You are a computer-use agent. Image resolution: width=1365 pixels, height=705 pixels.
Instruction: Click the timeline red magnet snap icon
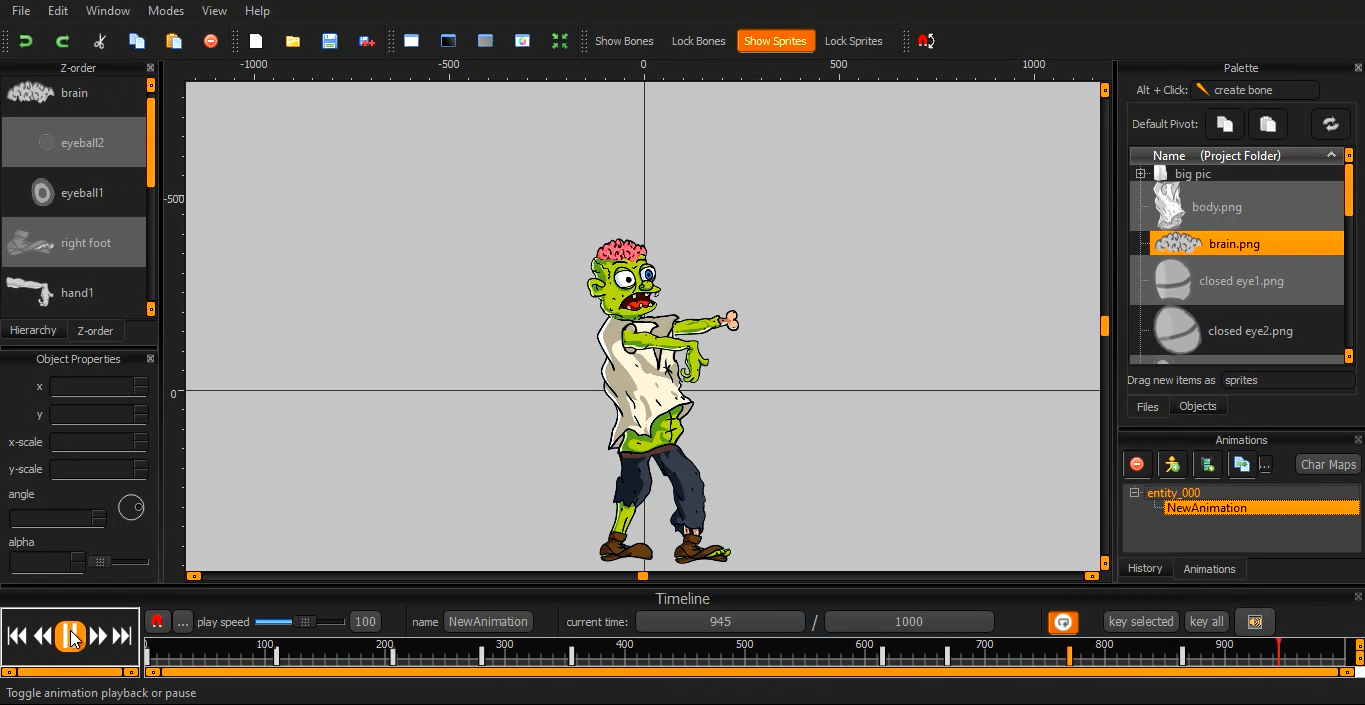coord(157,622)
